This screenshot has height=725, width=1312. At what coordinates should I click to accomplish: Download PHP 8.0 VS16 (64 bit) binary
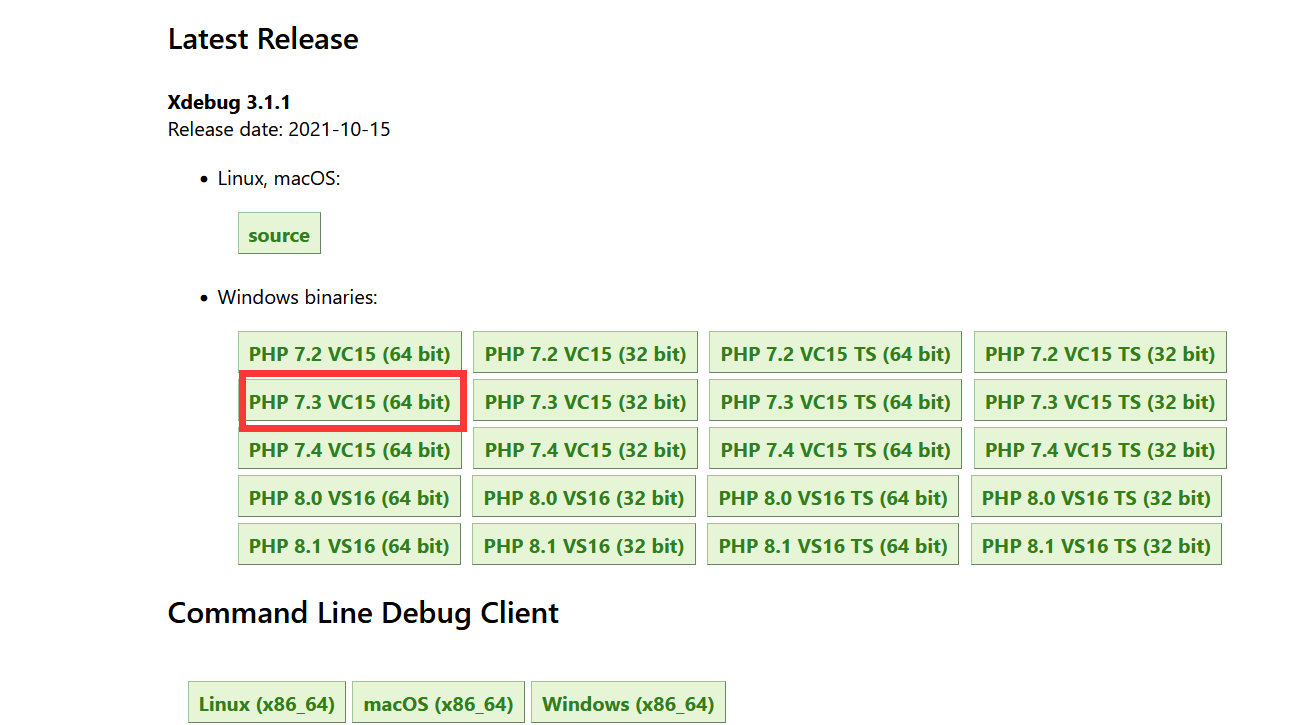tap(349, 497)
